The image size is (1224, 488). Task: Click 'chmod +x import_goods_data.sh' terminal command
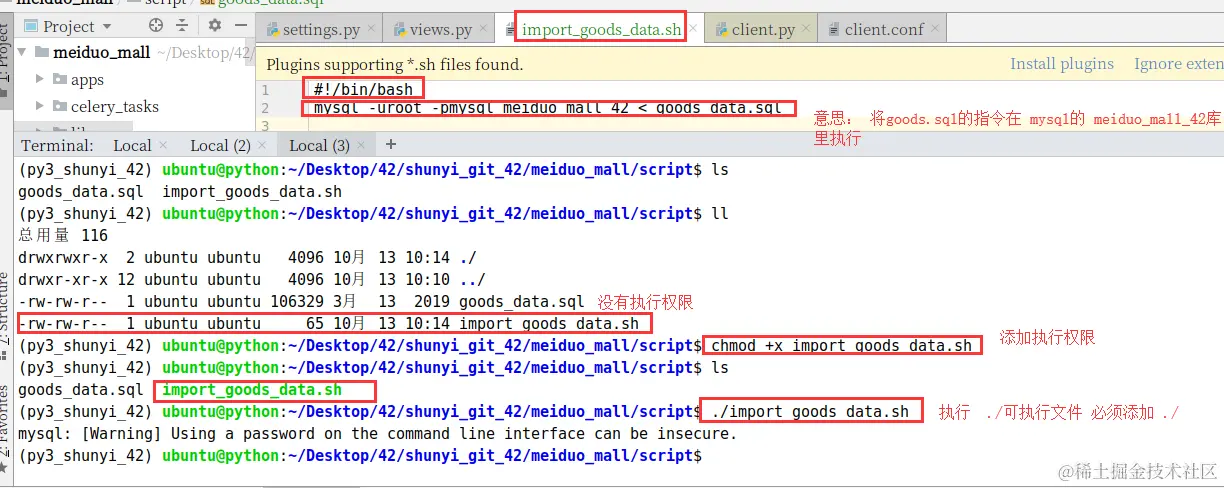(x=841, y=346)
